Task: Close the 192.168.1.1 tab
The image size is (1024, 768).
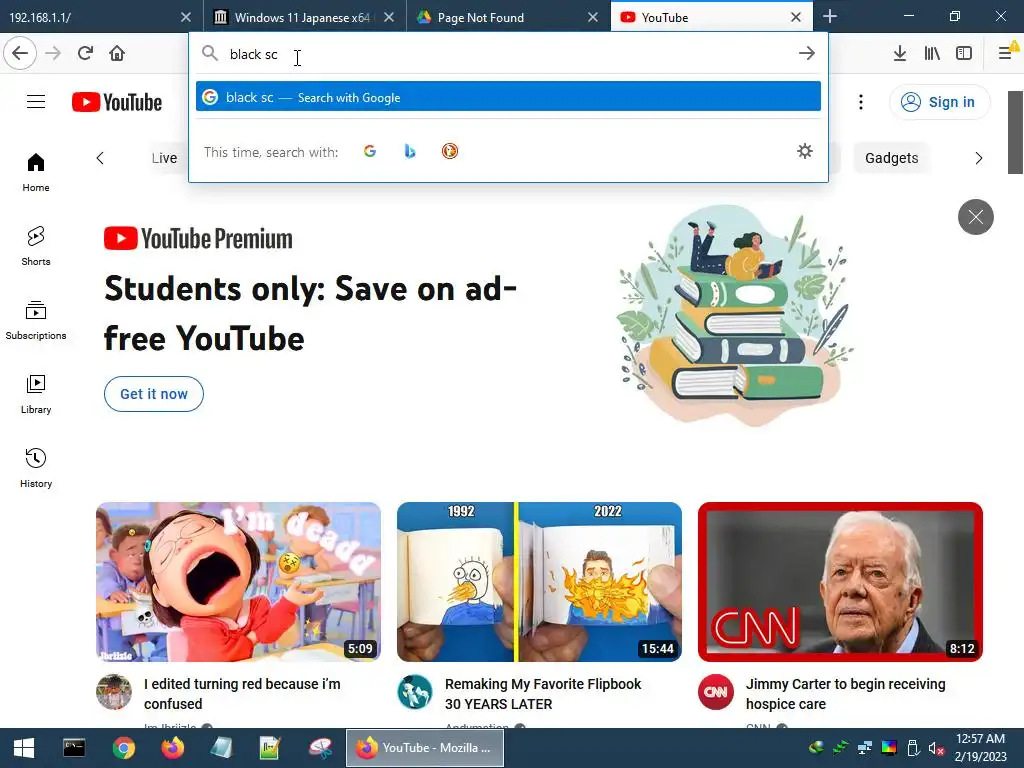Action: pos(186,17)
